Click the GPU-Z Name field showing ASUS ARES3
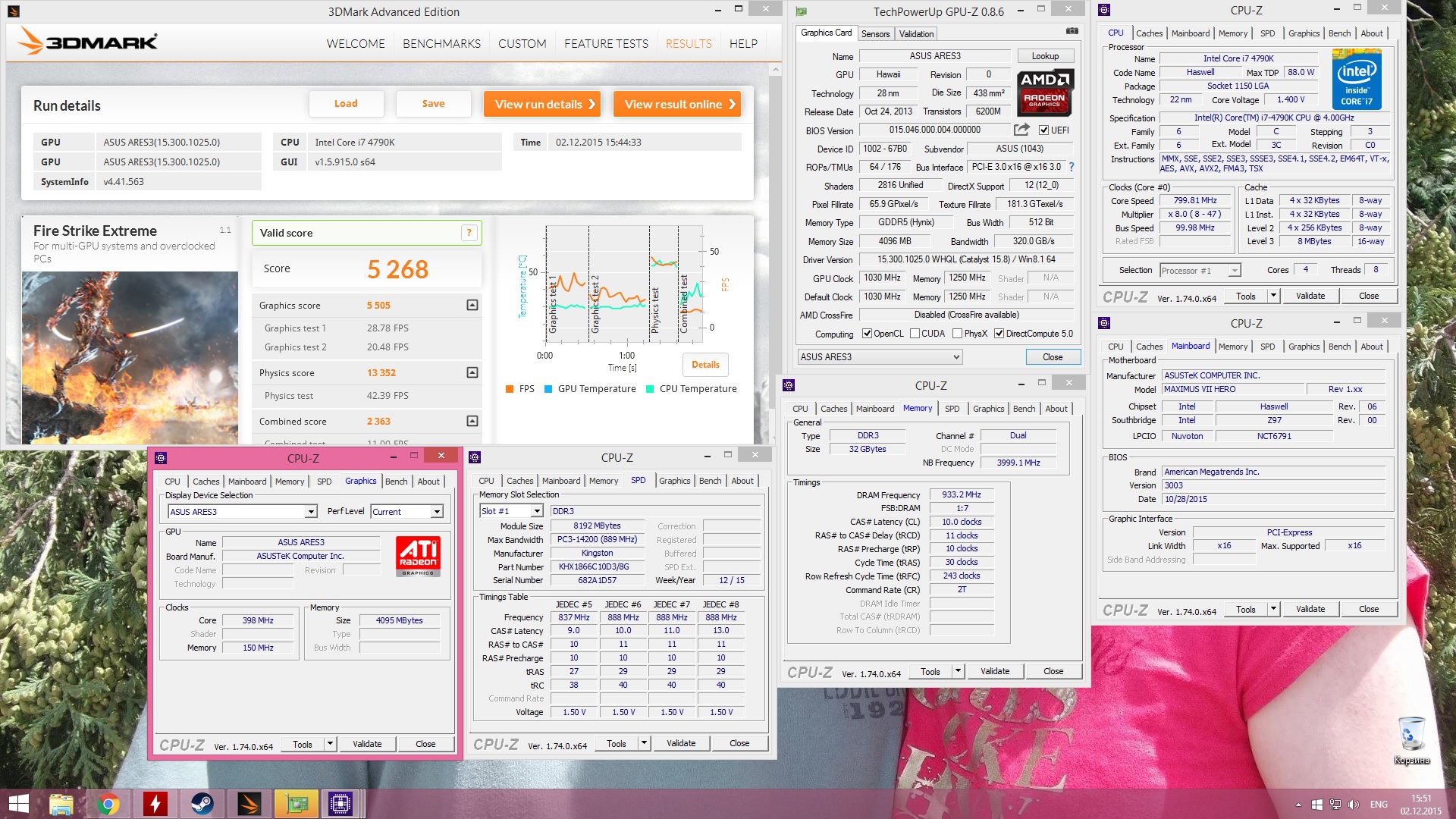Viewport: 1456px width, 819px height. [x=934, y=56]
